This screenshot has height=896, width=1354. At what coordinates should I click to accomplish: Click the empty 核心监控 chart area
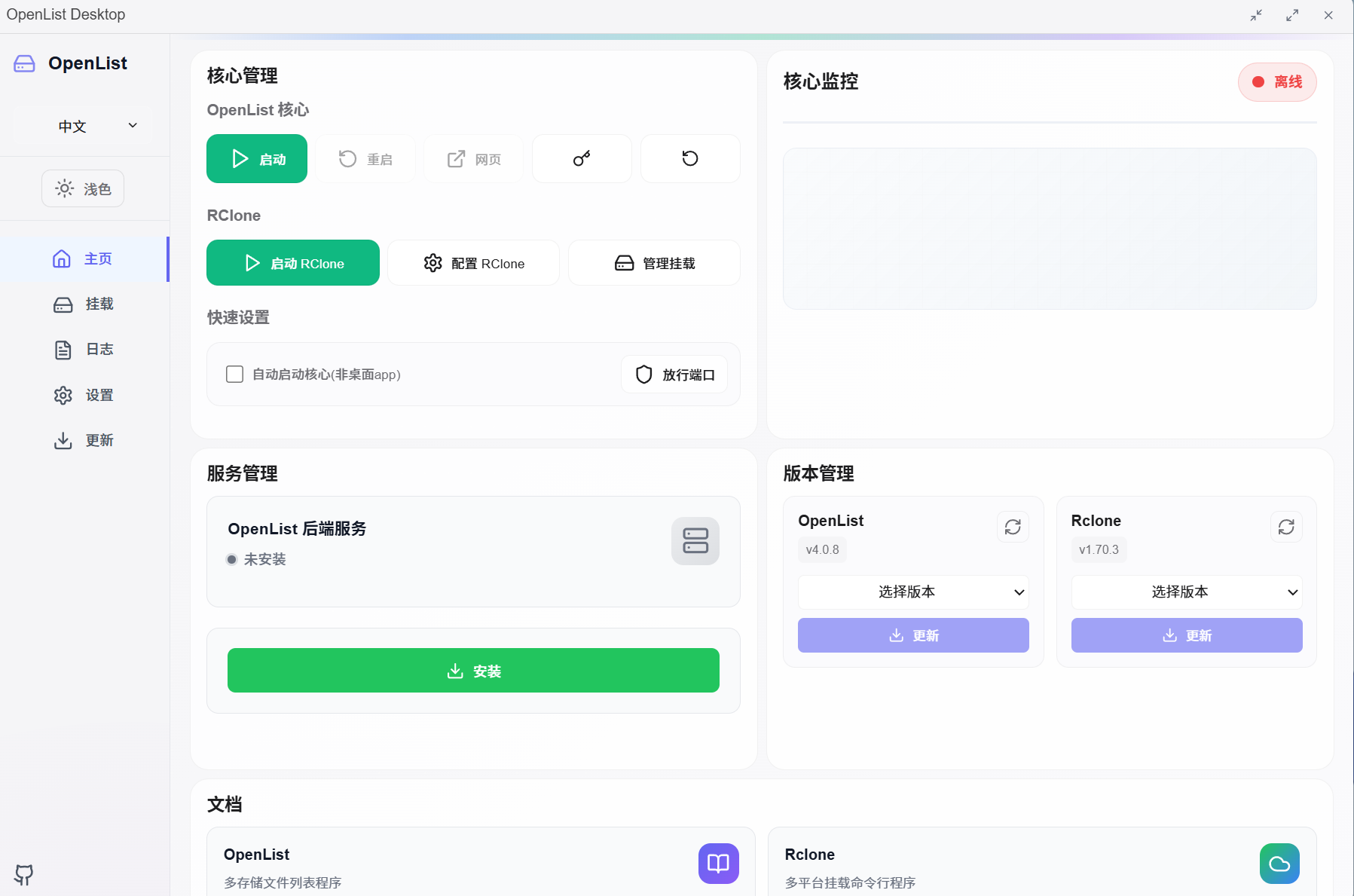coord(1050,229)
